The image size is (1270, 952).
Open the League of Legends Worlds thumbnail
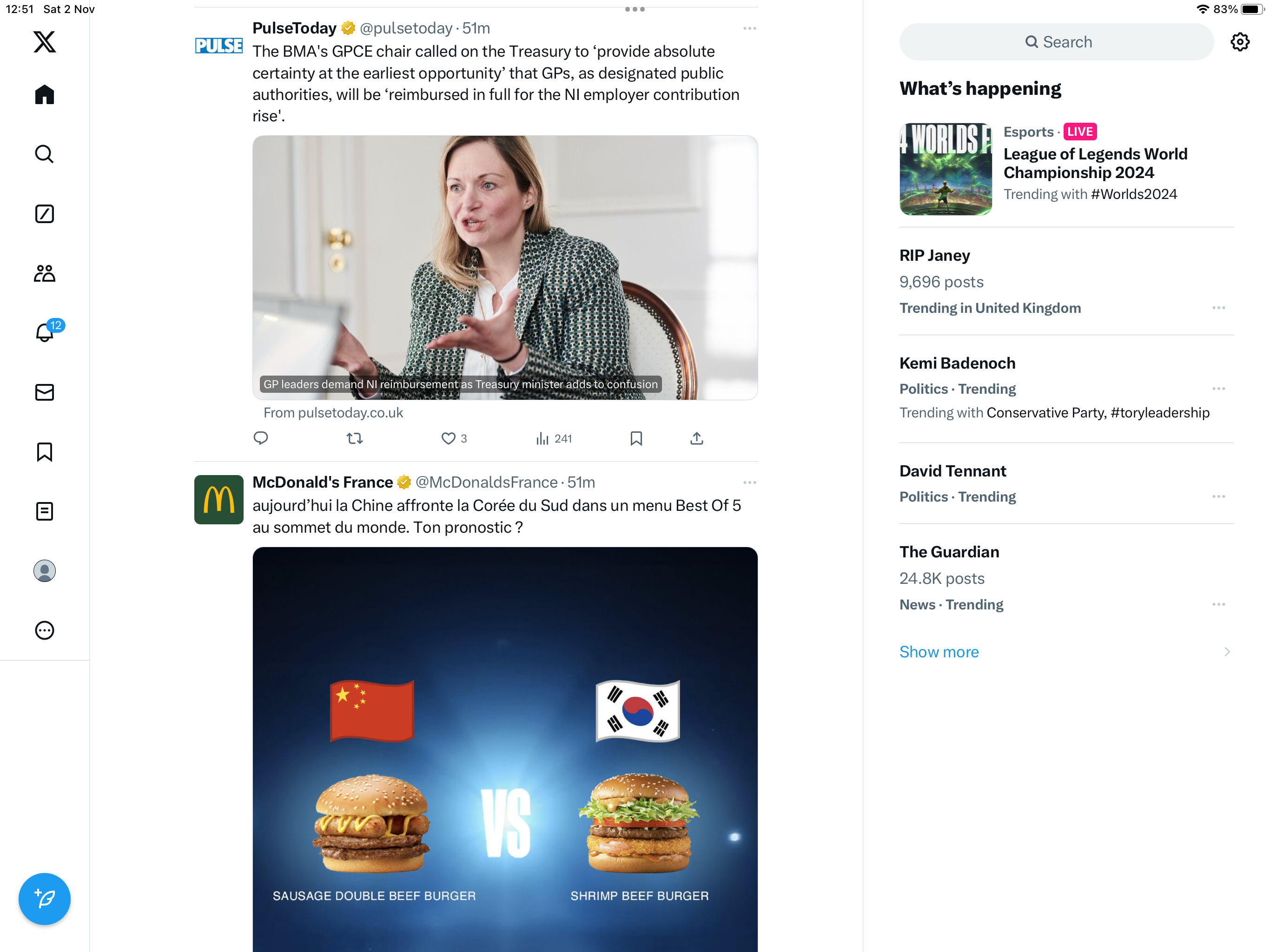point(945,169)
